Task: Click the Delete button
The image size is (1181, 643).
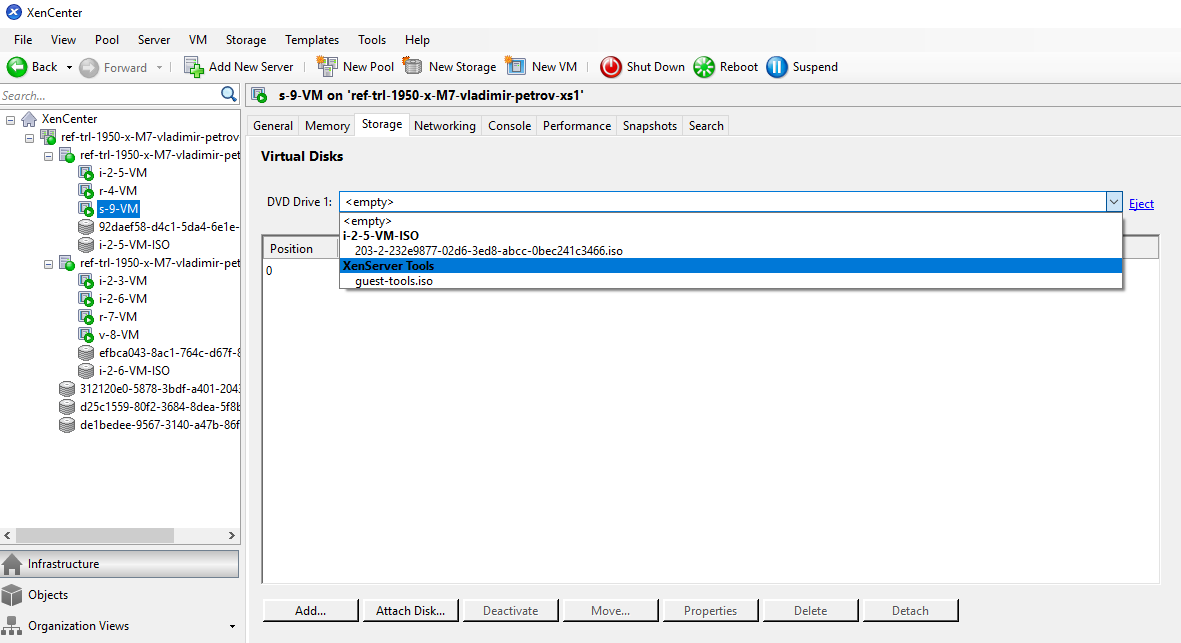Action: coord(810,611)
